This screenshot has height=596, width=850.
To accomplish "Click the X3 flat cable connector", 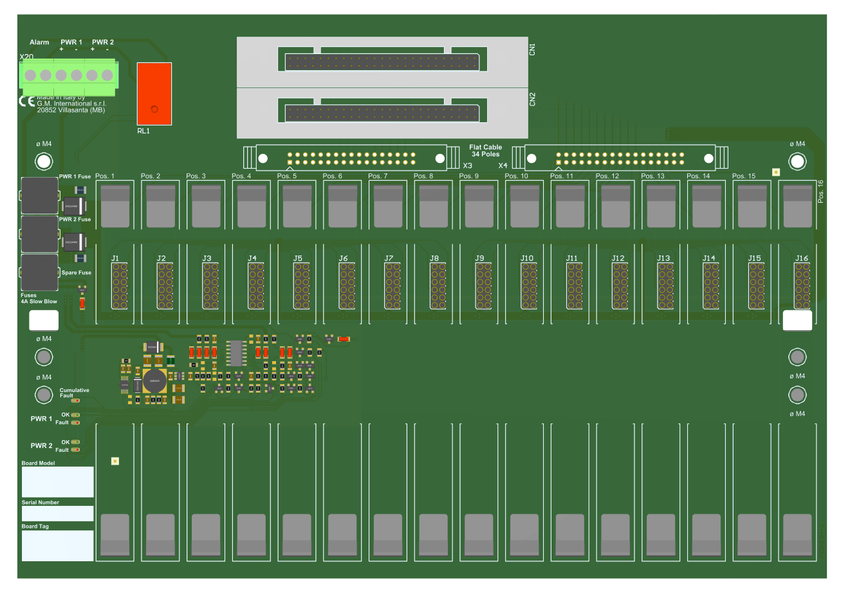I will (x=350, y=158).
